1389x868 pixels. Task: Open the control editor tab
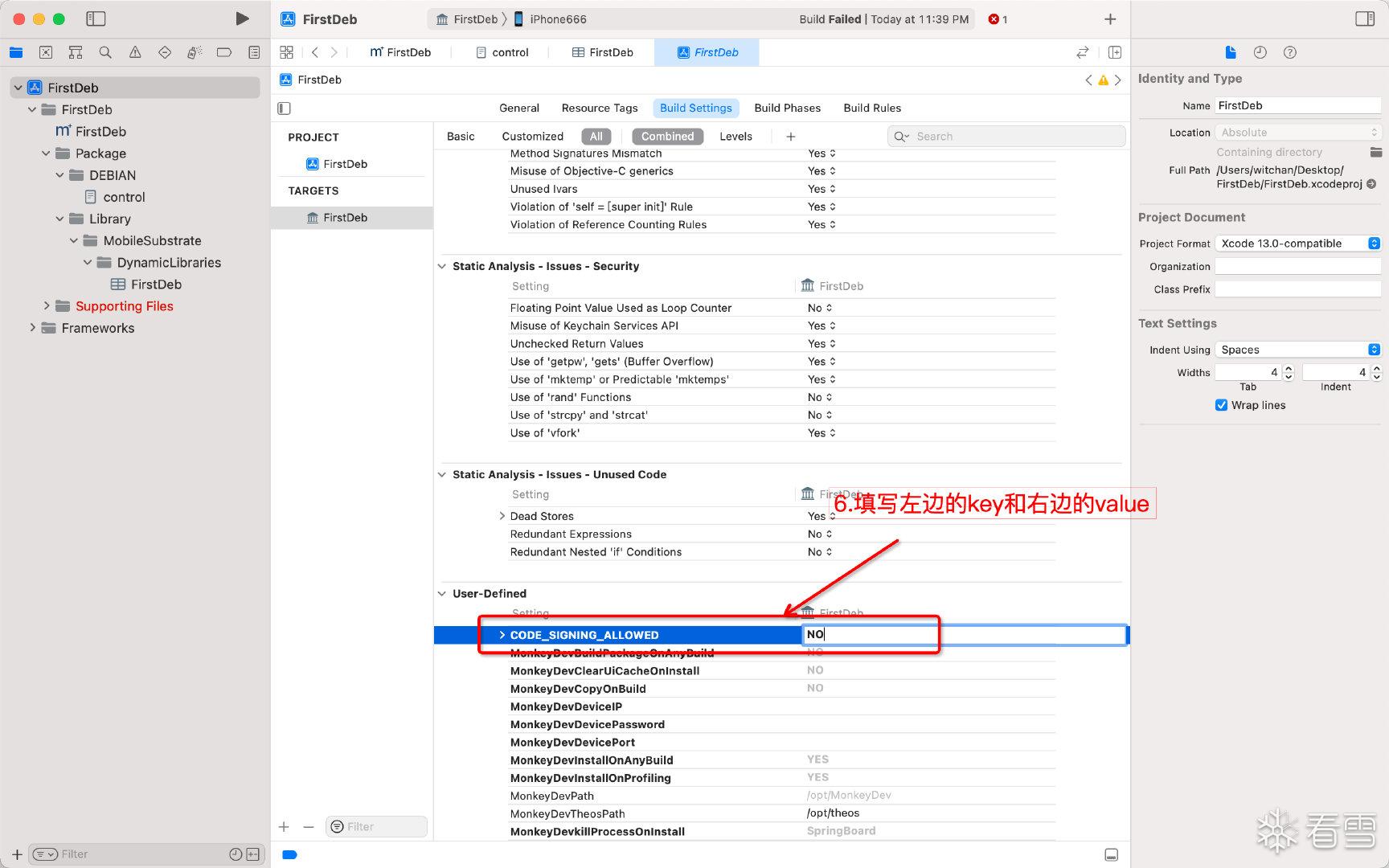tap(502, 52)
